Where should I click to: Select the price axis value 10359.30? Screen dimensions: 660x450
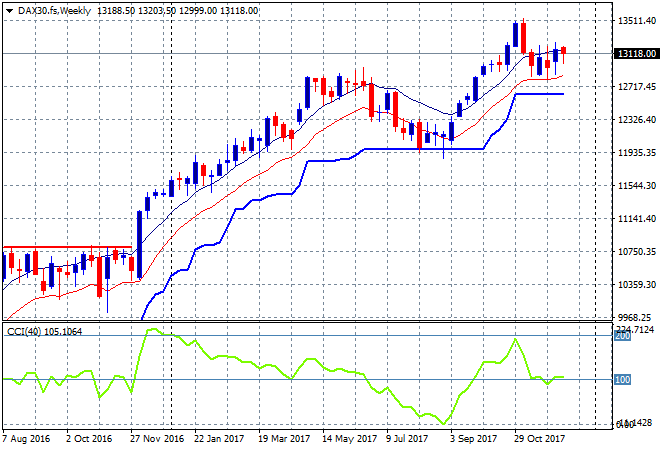point(637,285)
